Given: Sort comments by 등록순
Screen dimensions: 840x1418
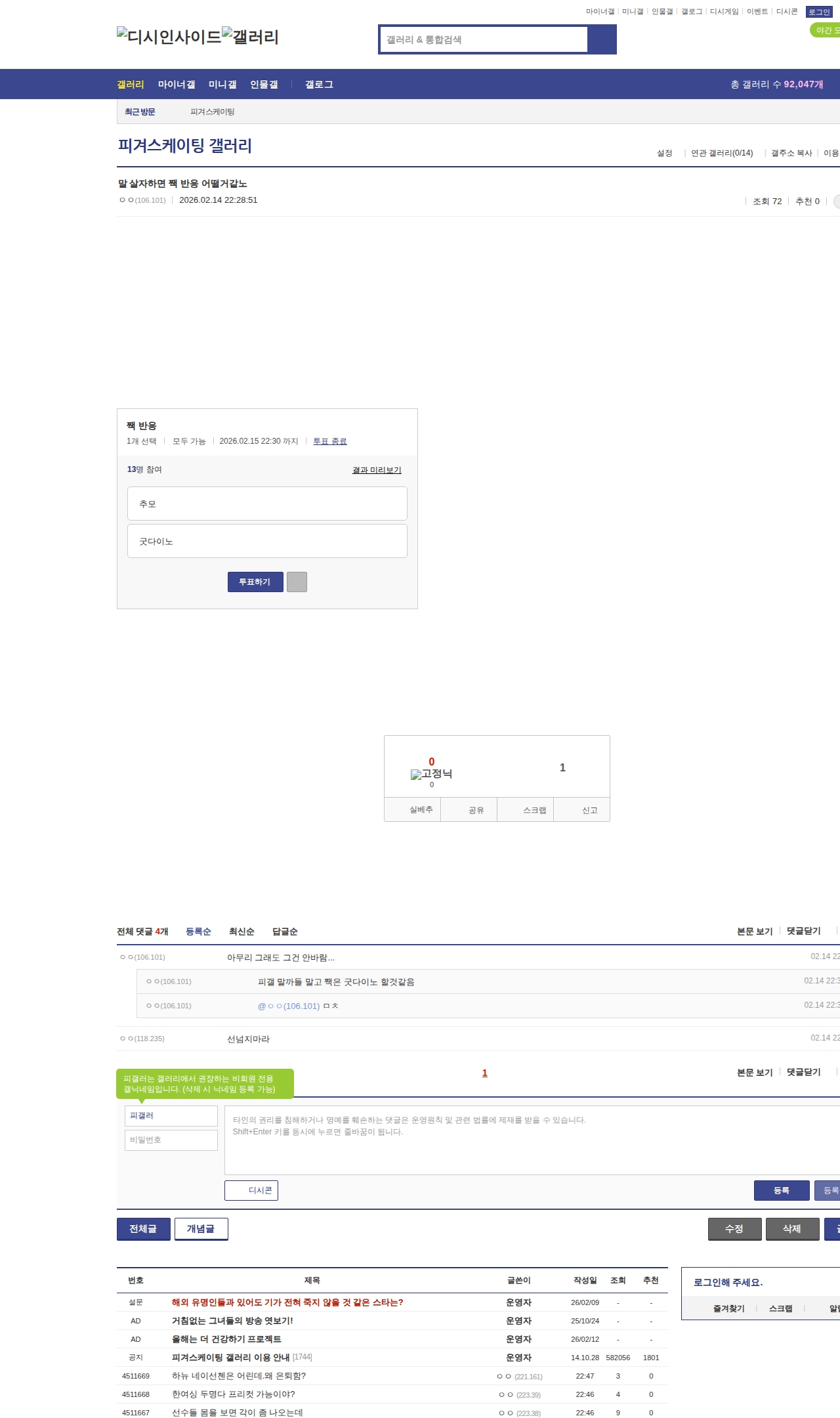Looking at the screenshot, I should (x=198, y=932).
